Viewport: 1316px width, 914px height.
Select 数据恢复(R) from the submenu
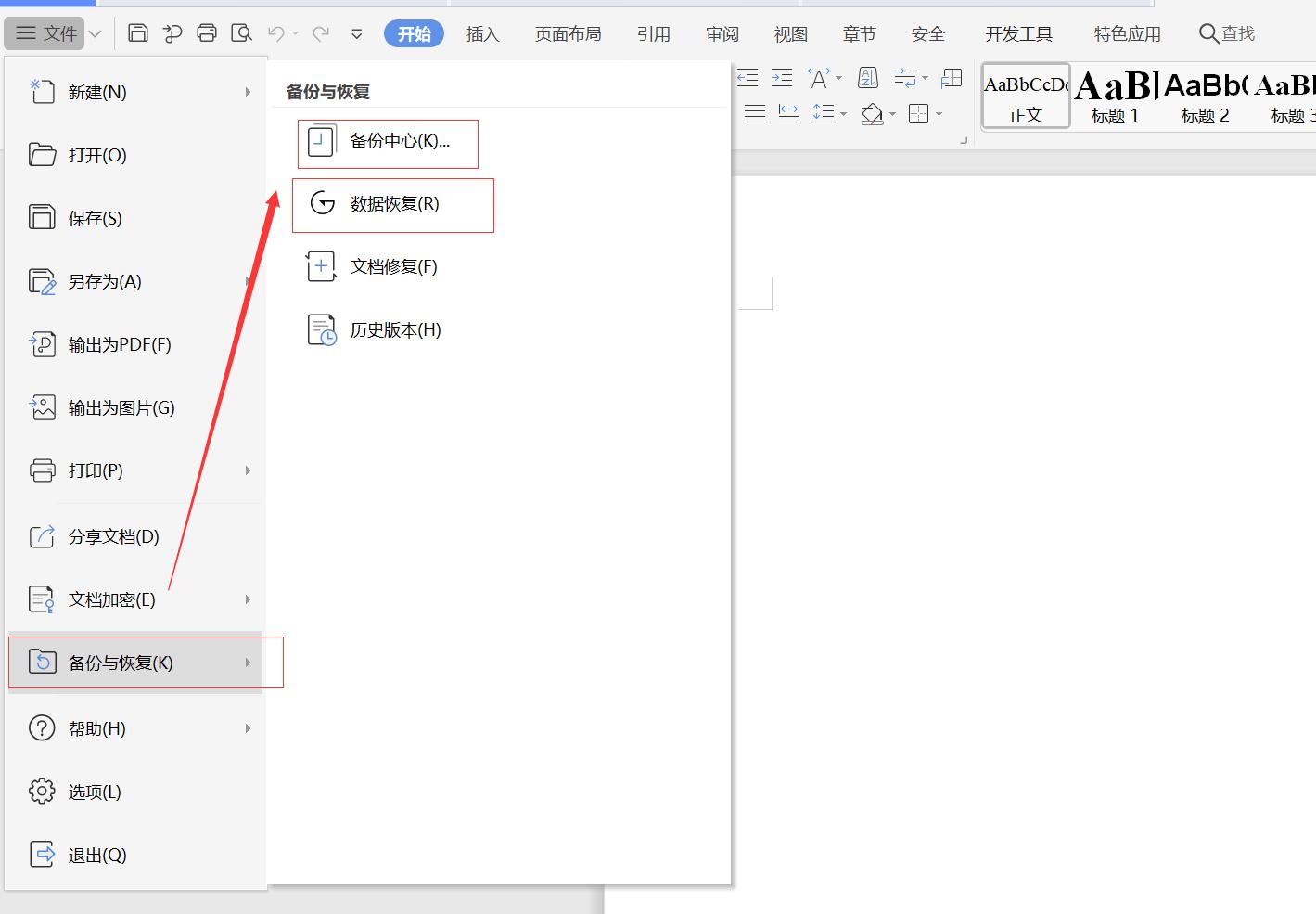pyautogui.click(x=392, y=204)
